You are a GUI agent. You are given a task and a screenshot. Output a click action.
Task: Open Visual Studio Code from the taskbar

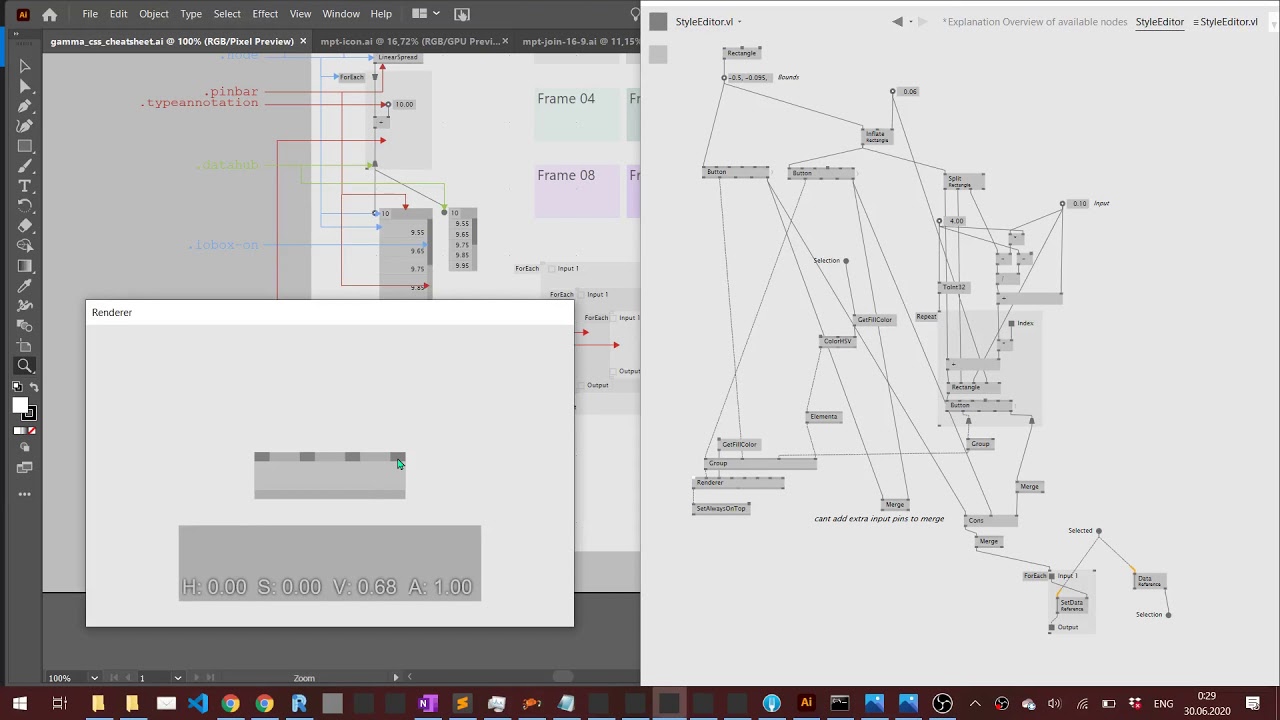click(197, 704)
